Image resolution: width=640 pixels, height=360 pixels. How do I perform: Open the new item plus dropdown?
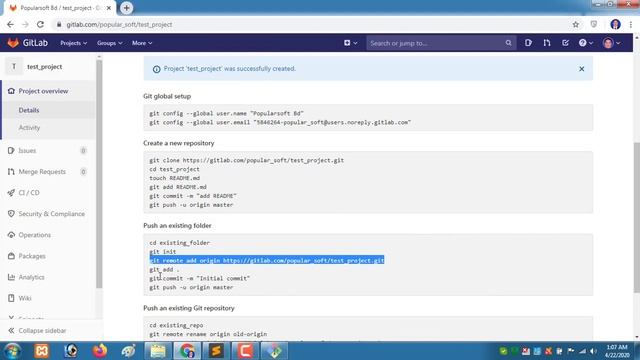(350, 43)
